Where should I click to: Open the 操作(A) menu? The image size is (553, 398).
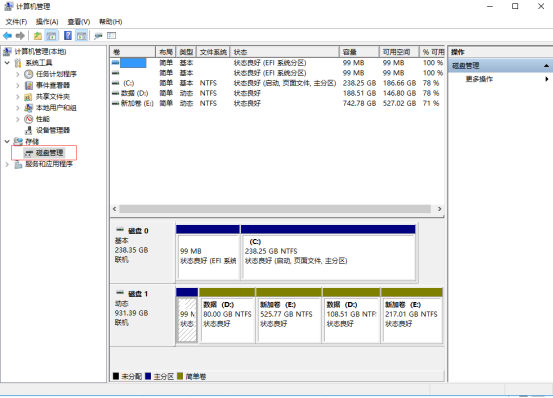coord(47,22)
